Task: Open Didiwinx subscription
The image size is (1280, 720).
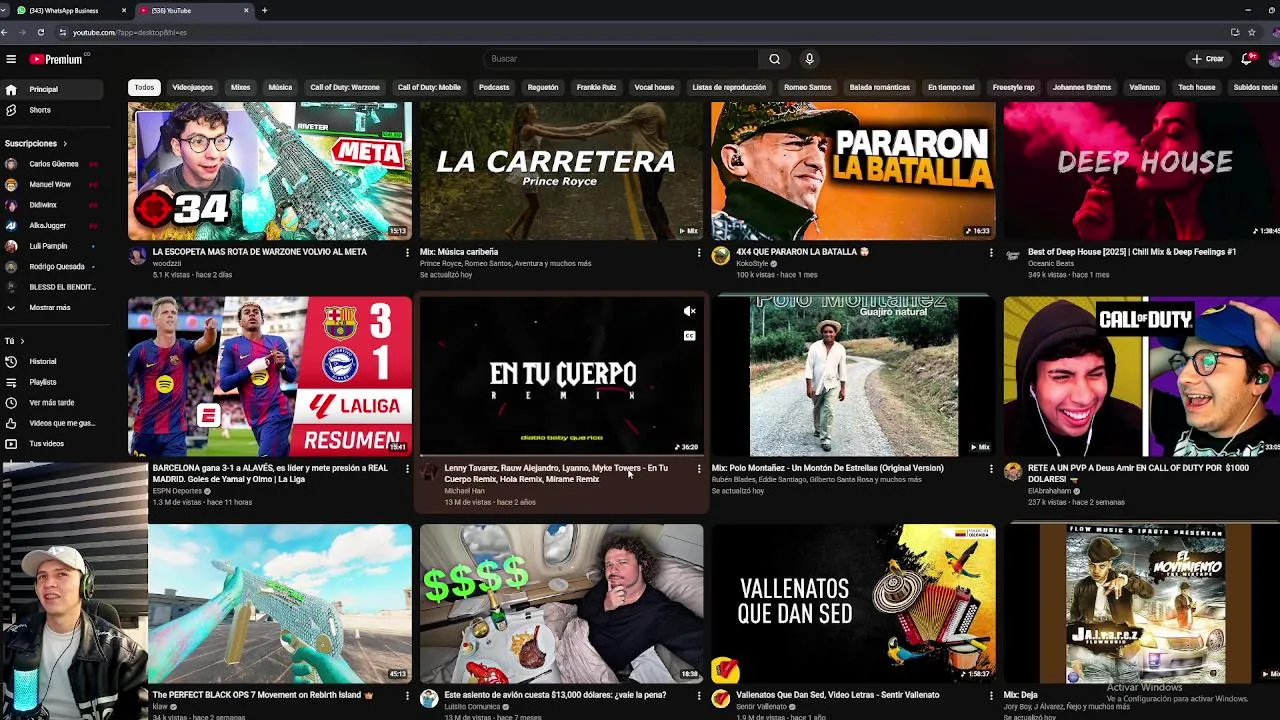Action: (51, 205)
